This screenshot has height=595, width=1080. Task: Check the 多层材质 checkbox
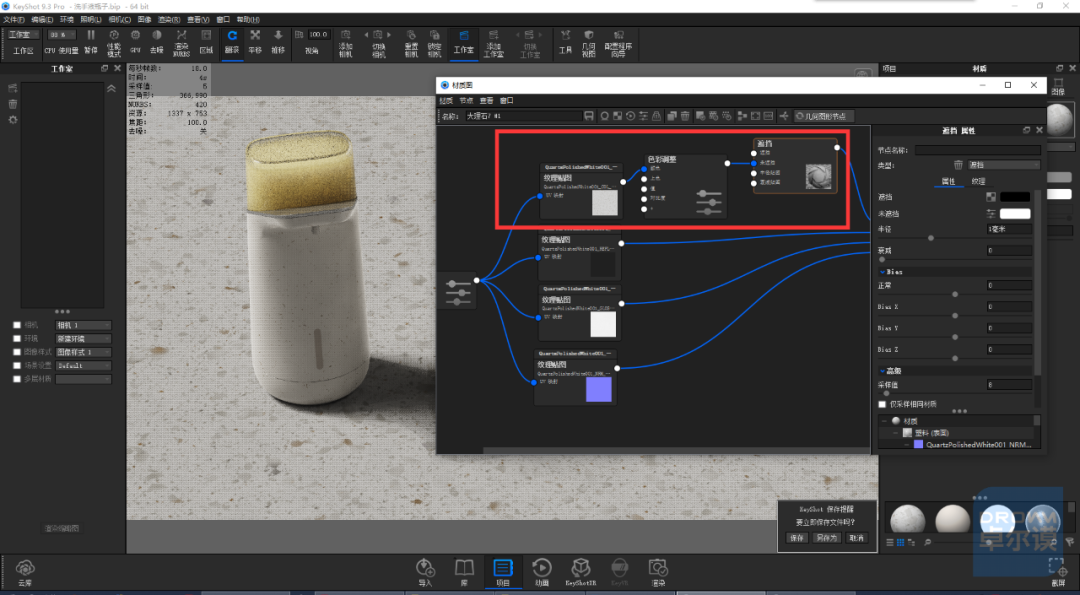17,379
